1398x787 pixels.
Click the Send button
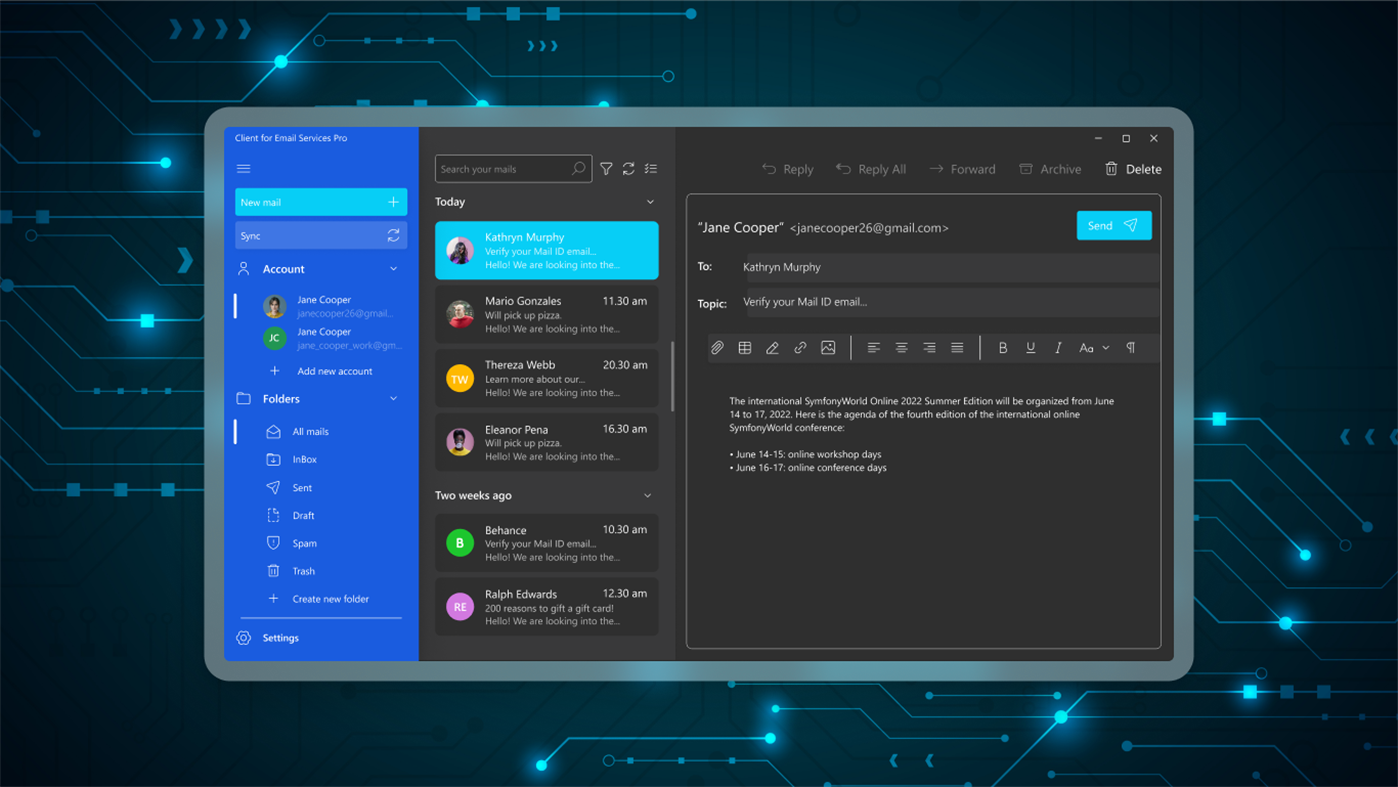1113,225
